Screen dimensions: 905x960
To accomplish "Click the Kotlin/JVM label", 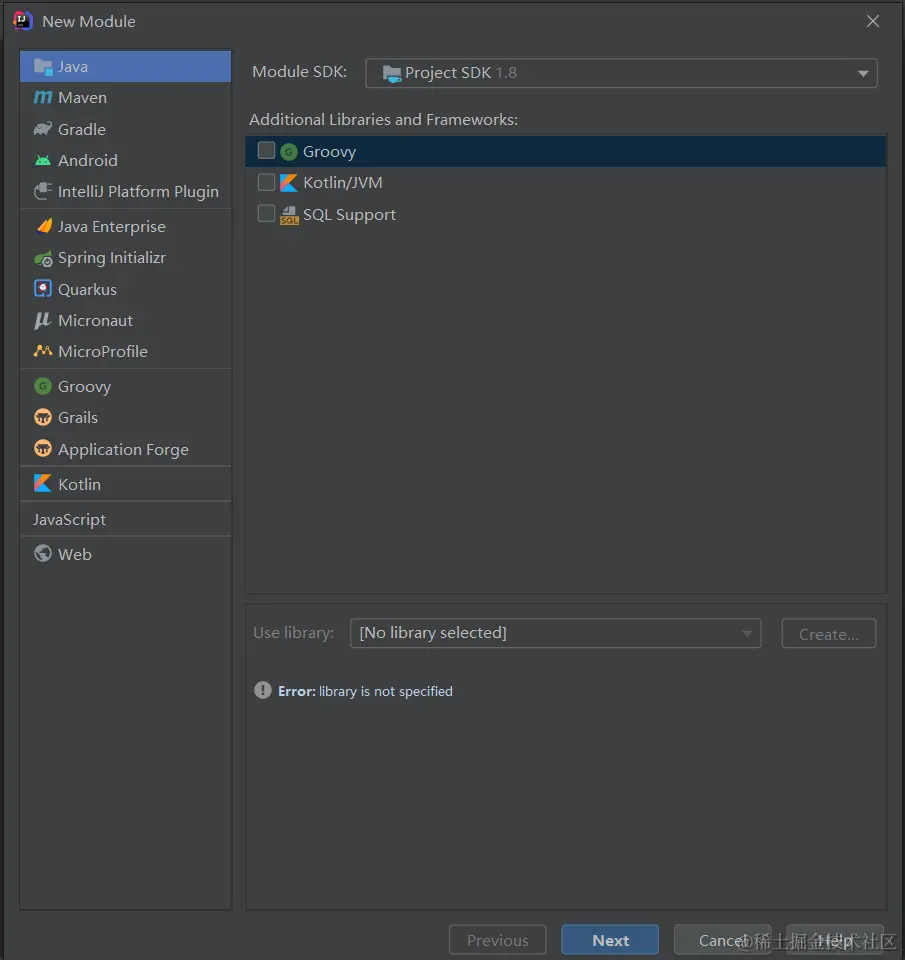I will coord(343,182).
